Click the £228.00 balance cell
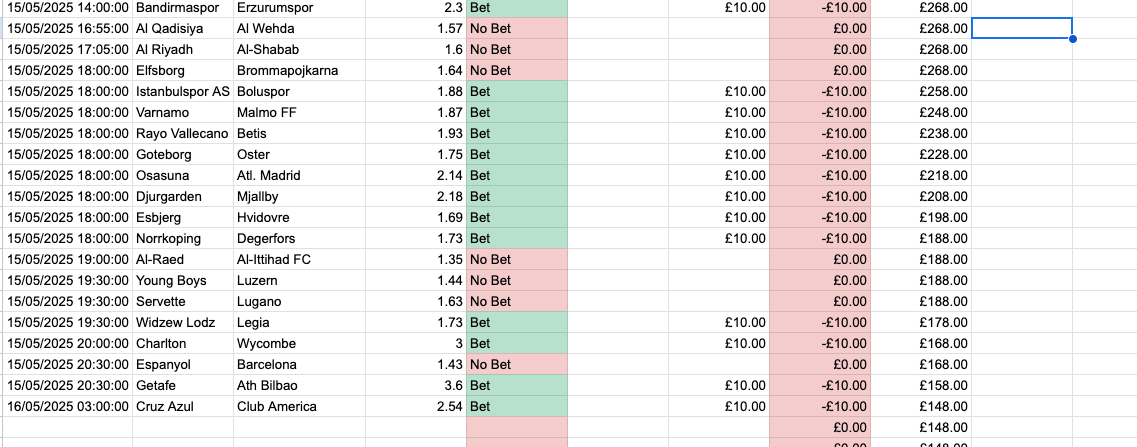The width and height of the screenshot is (1137, 447). tap(920, 154)
